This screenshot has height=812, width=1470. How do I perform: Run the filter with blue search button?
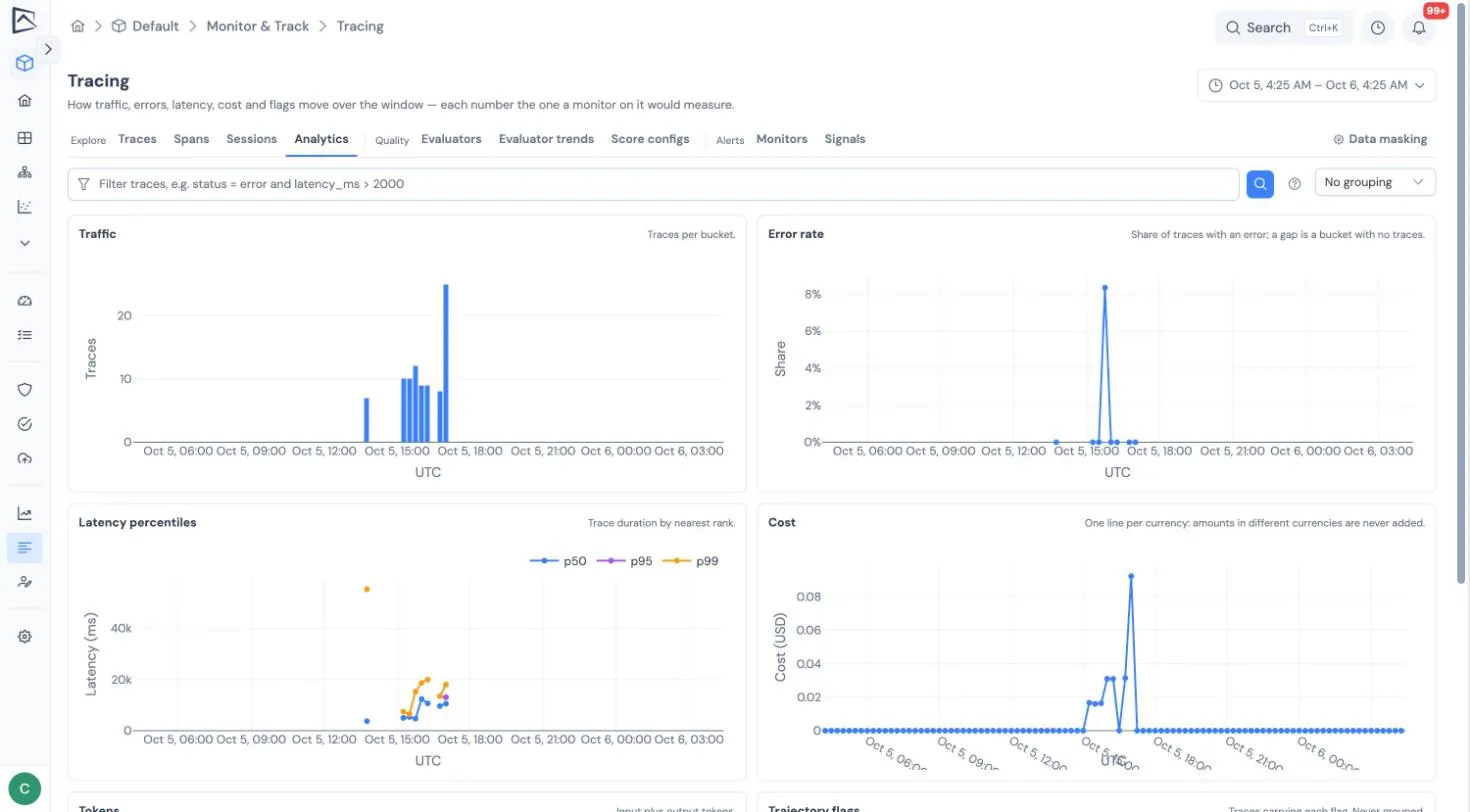(1260, 183)
